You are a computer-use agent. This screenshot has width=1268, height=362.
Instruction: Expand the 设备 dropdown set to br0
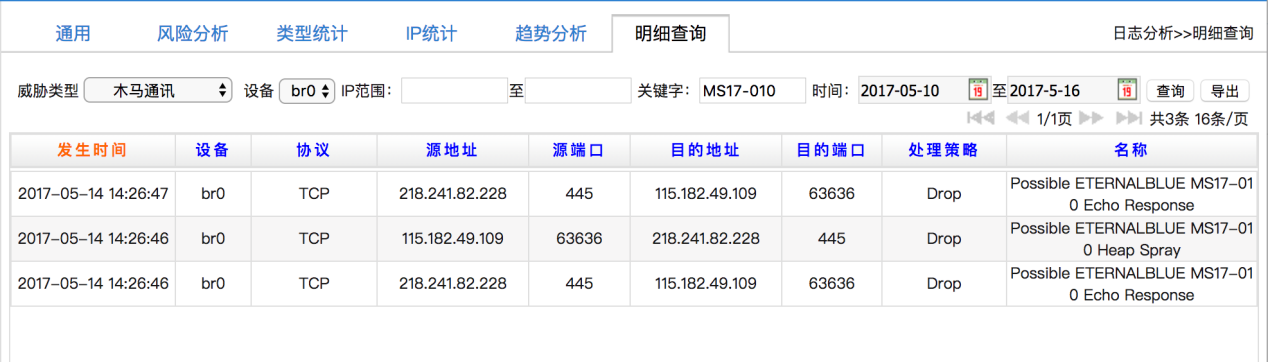(x=307, y=91)
